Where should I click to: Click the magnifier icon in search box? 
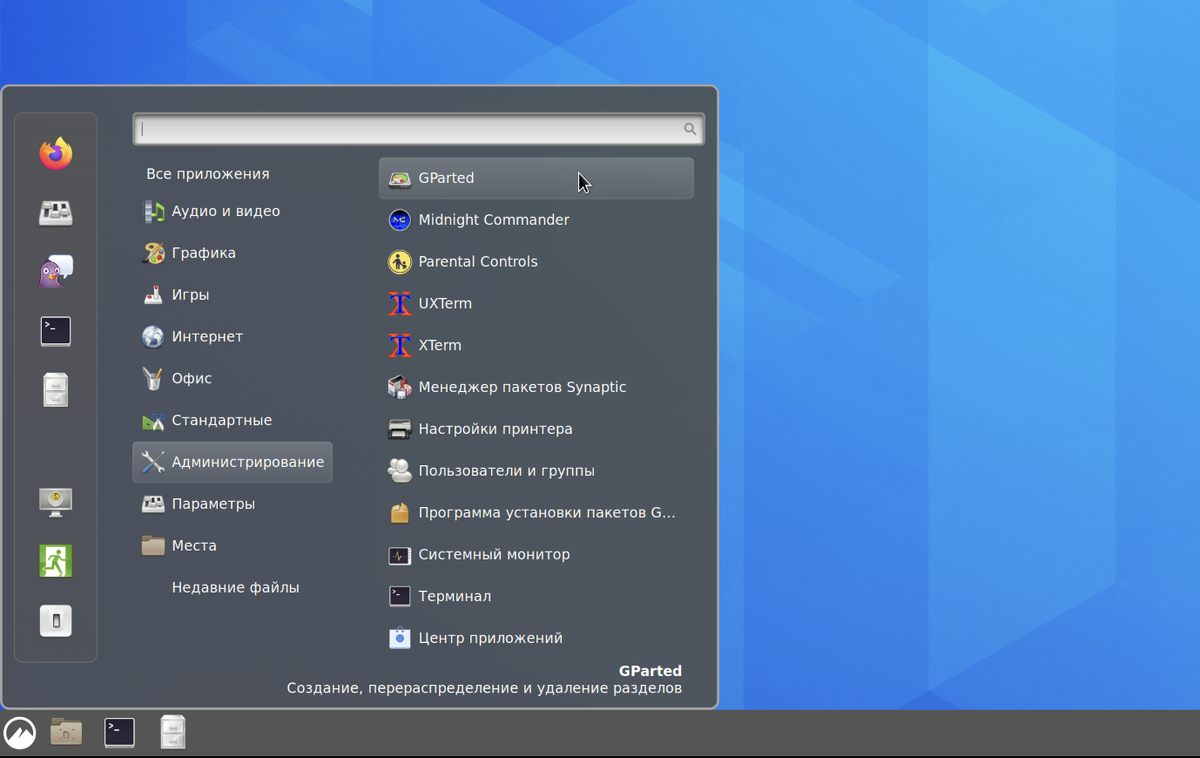coord(690,129)
